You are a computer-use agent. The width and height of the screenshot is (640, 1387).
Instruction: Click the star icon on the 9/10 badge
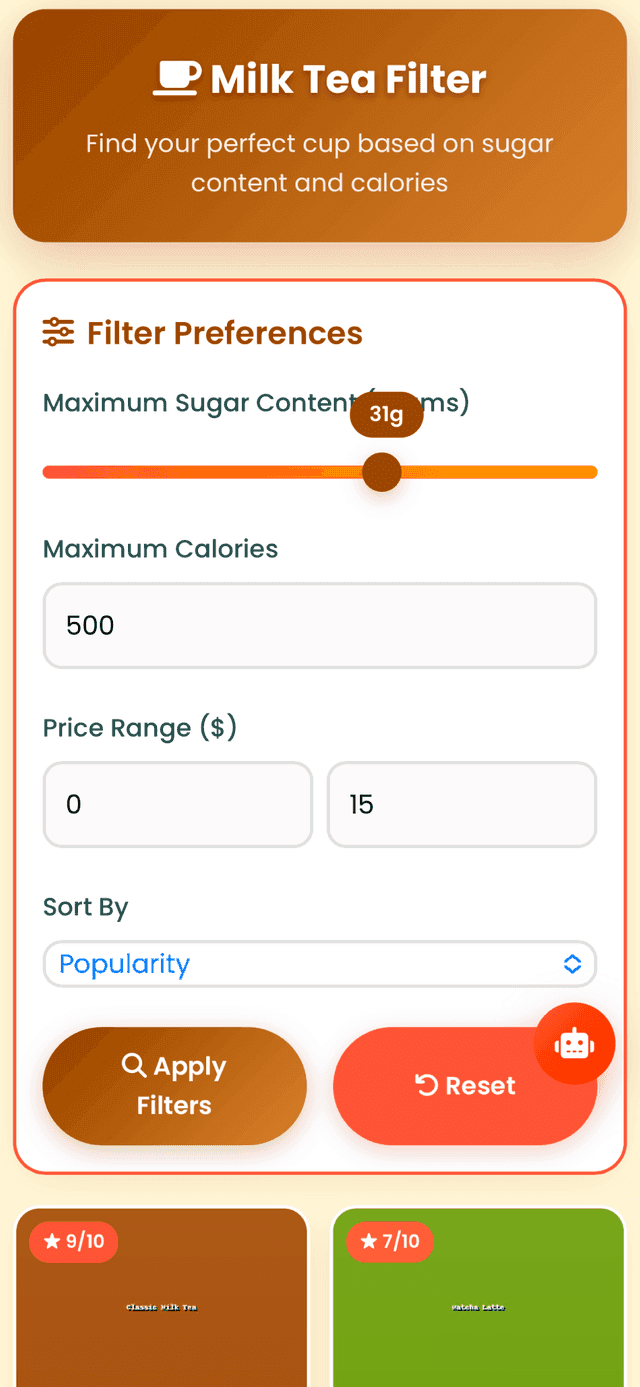tap(50, 1241)
